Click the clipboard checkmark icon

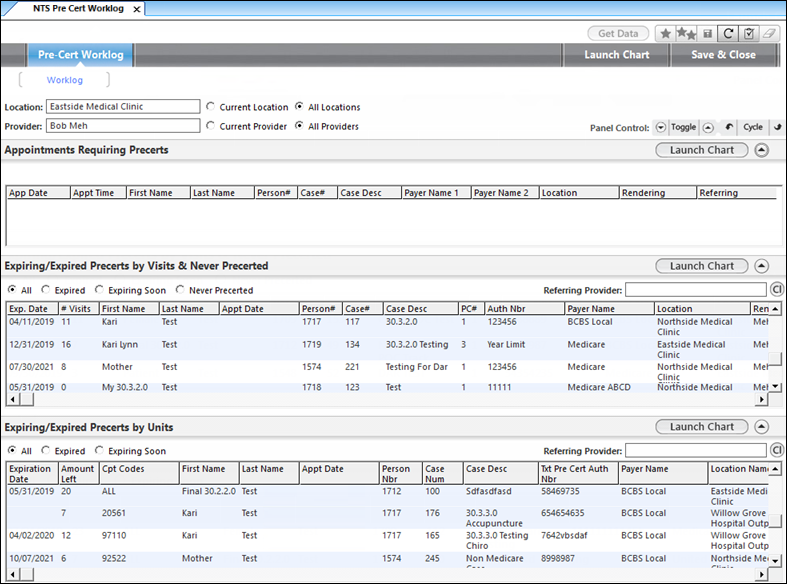748,34
